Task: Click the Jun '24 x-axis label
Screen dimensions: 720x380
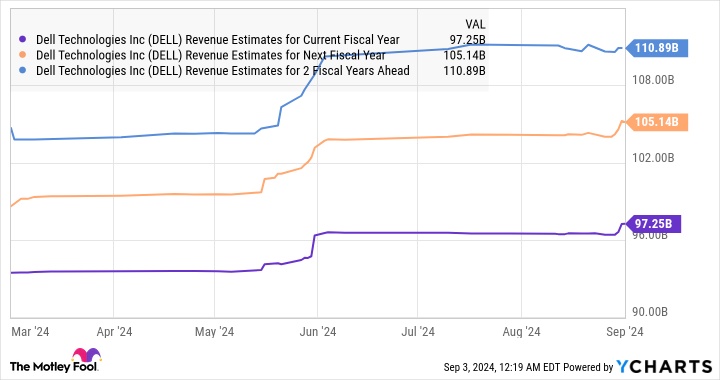Action: tap(318, 332)
